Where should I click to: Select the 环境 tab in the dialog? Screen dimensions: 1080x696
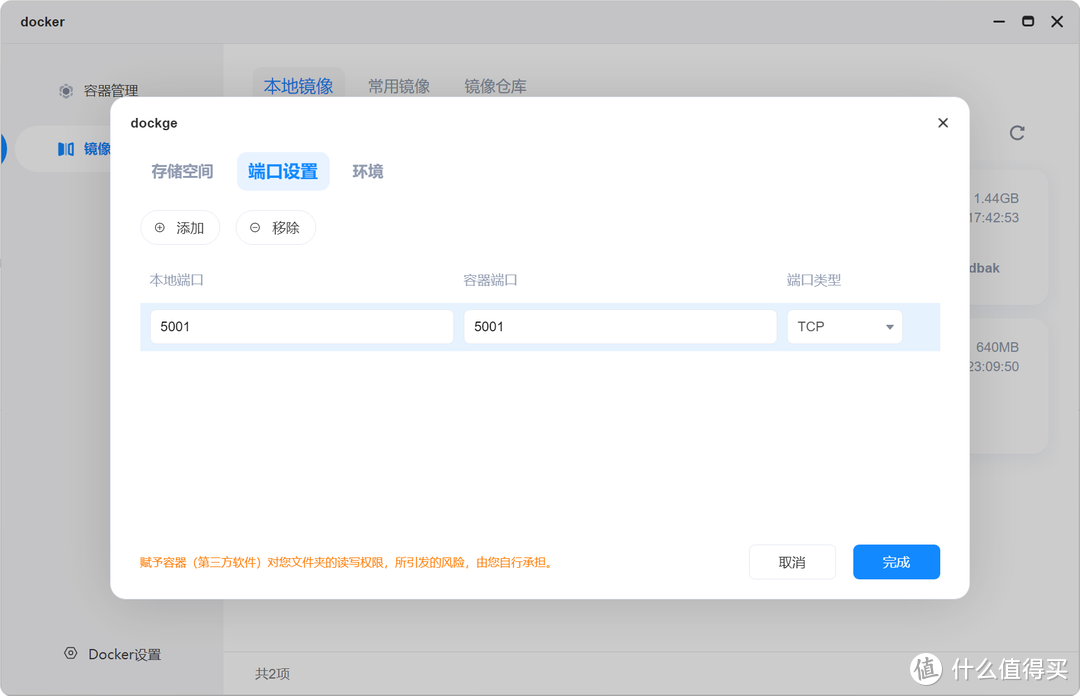point(367,171)
